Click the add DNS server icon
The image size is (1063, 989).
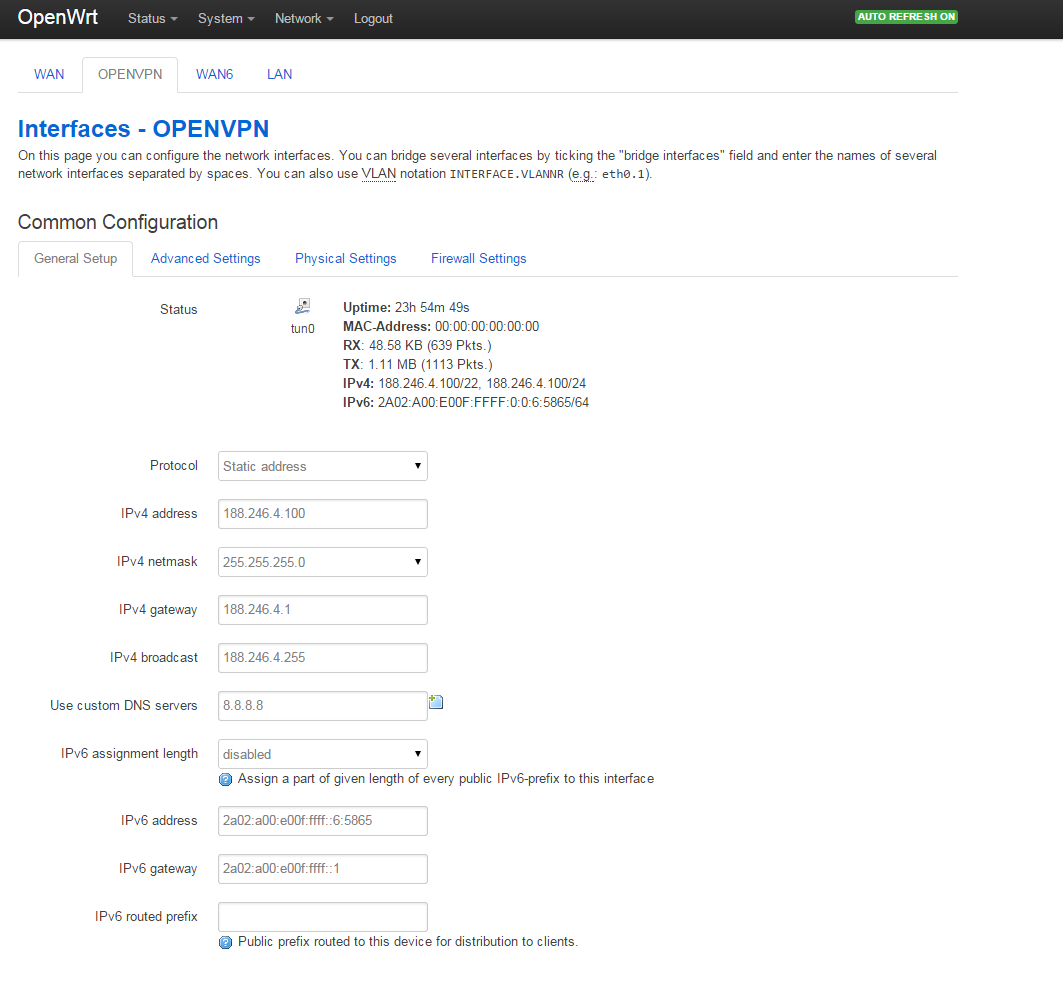click(436, 702)
